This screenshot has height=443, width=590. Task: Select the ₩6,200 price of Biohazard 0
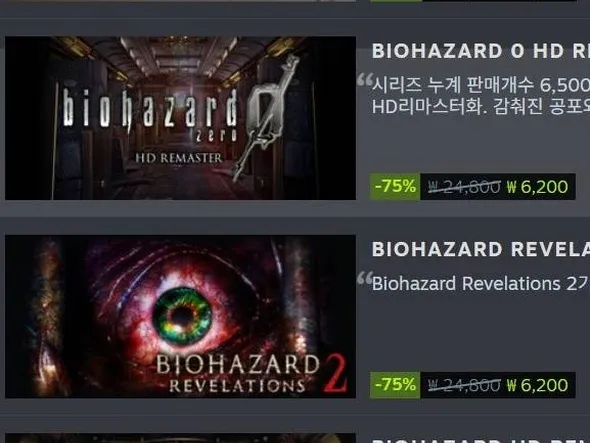tap(537, 187)
